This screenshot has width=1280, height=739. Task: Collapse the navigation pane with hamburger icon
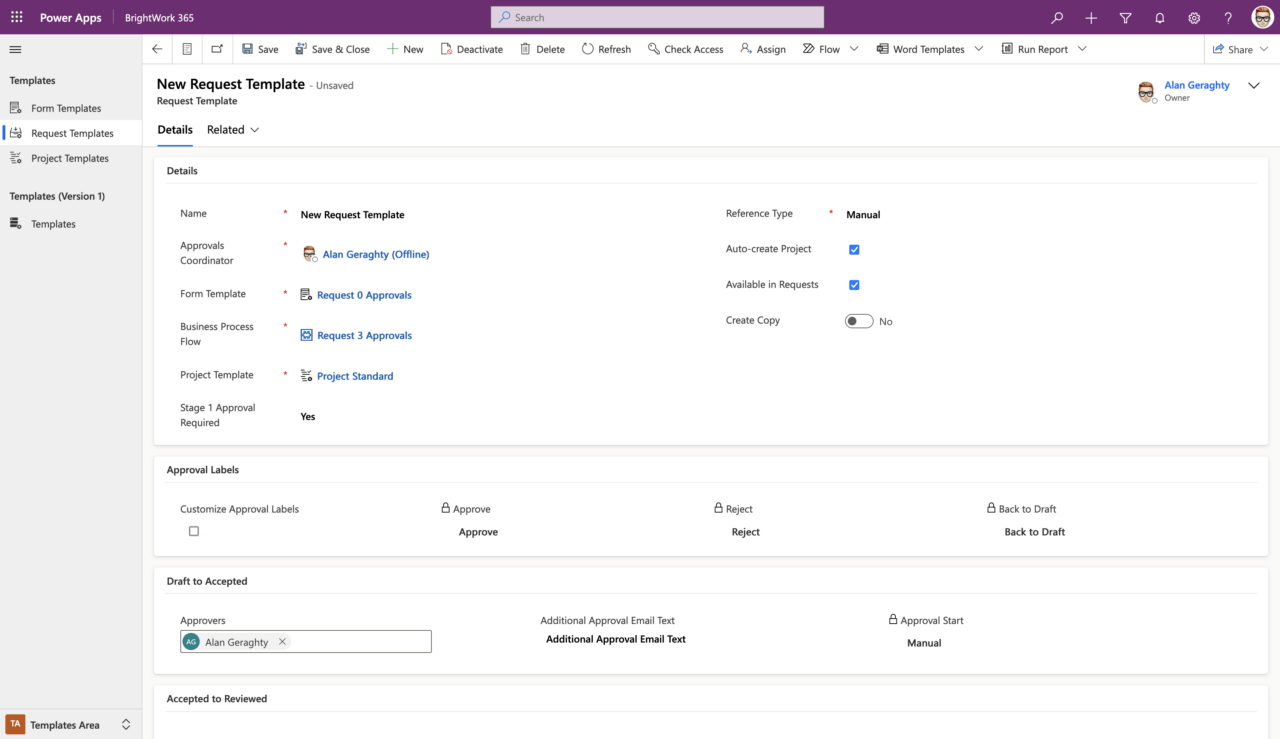[x=15, y=48]
